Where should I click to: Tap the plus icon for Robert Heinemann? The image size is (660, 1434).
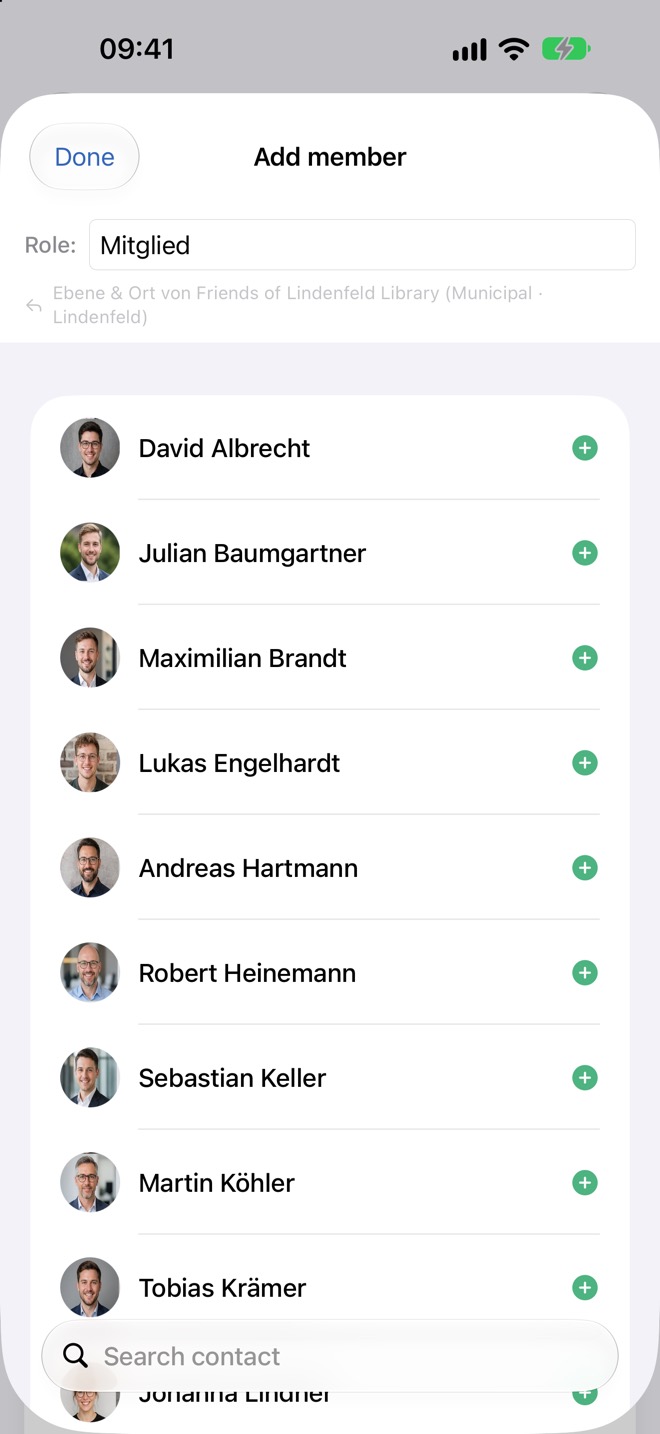coord(585,973)
